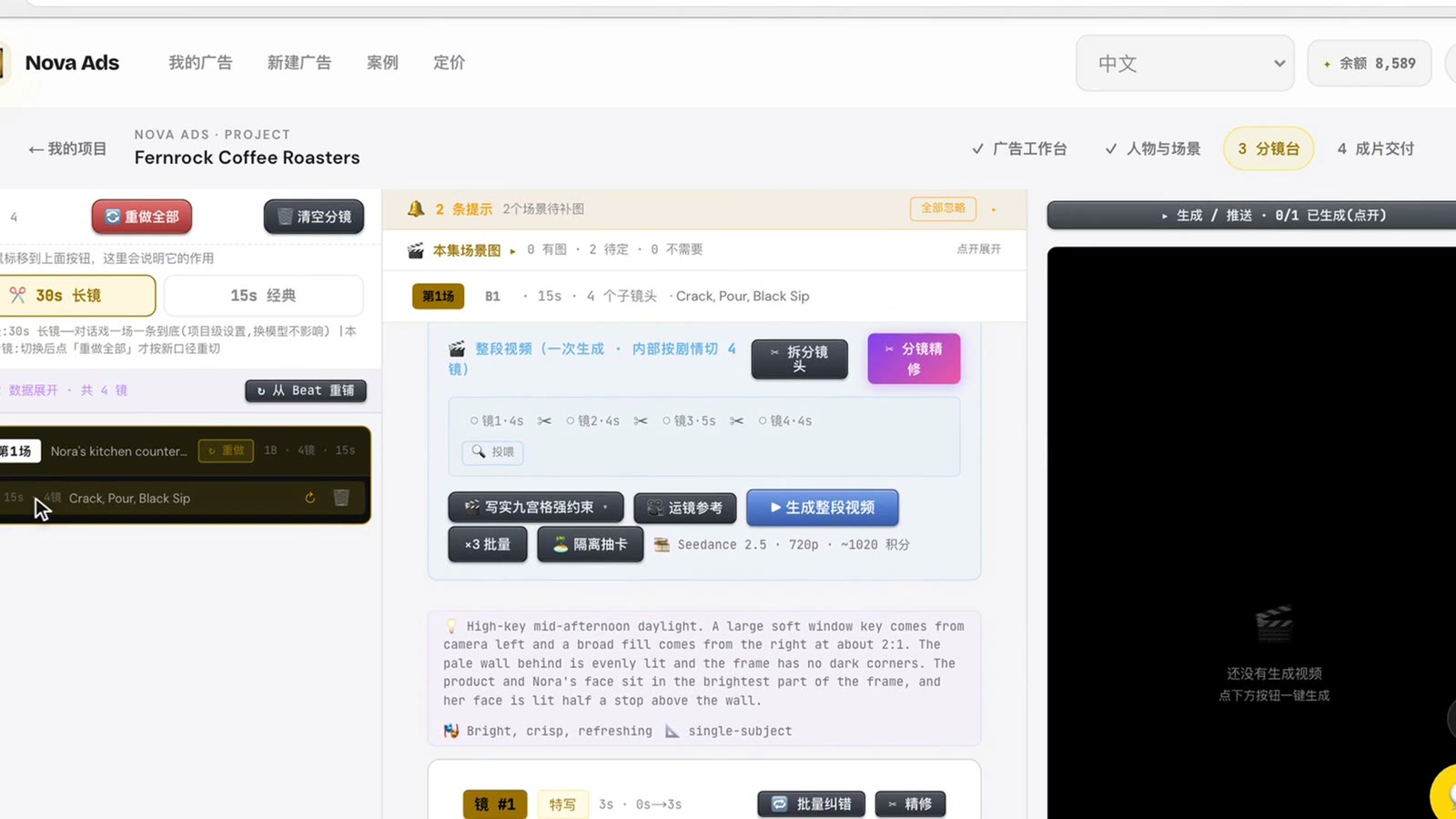Click the 清空分镜 trash button
1456x819 pixels.
coord(314,217)
